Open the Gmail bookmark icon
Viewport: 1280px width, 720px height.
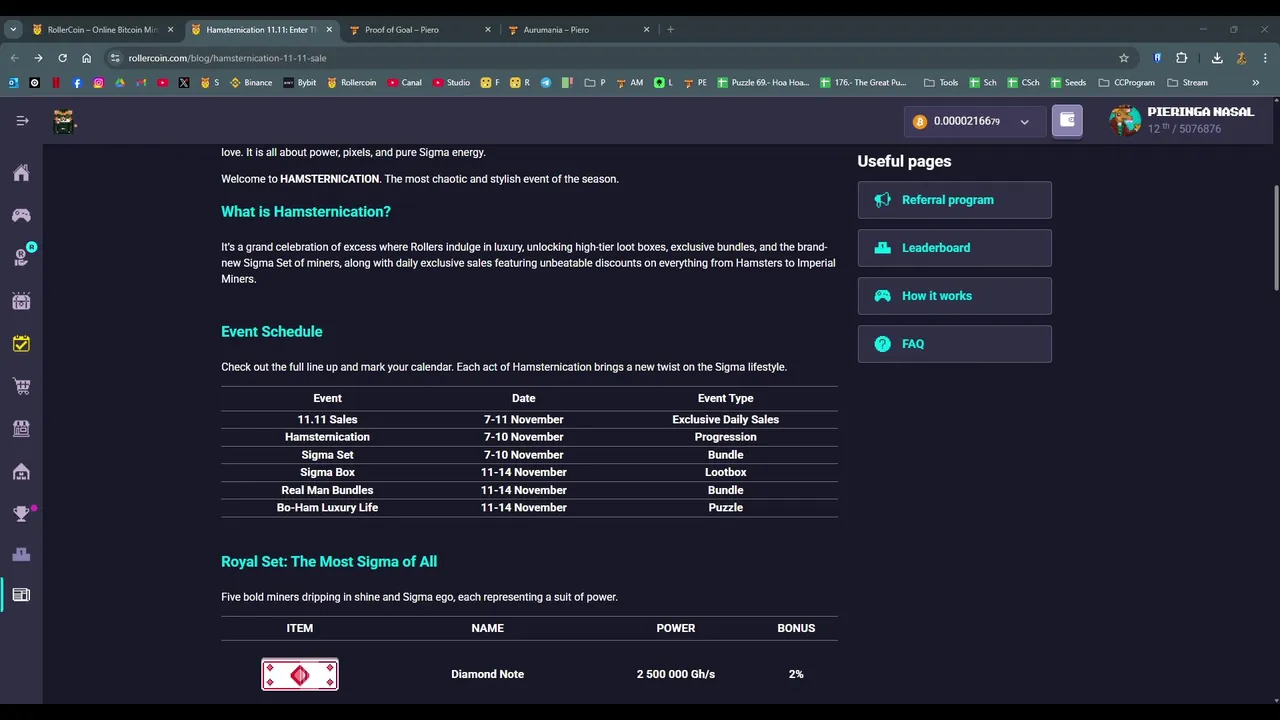coord(141,83)
